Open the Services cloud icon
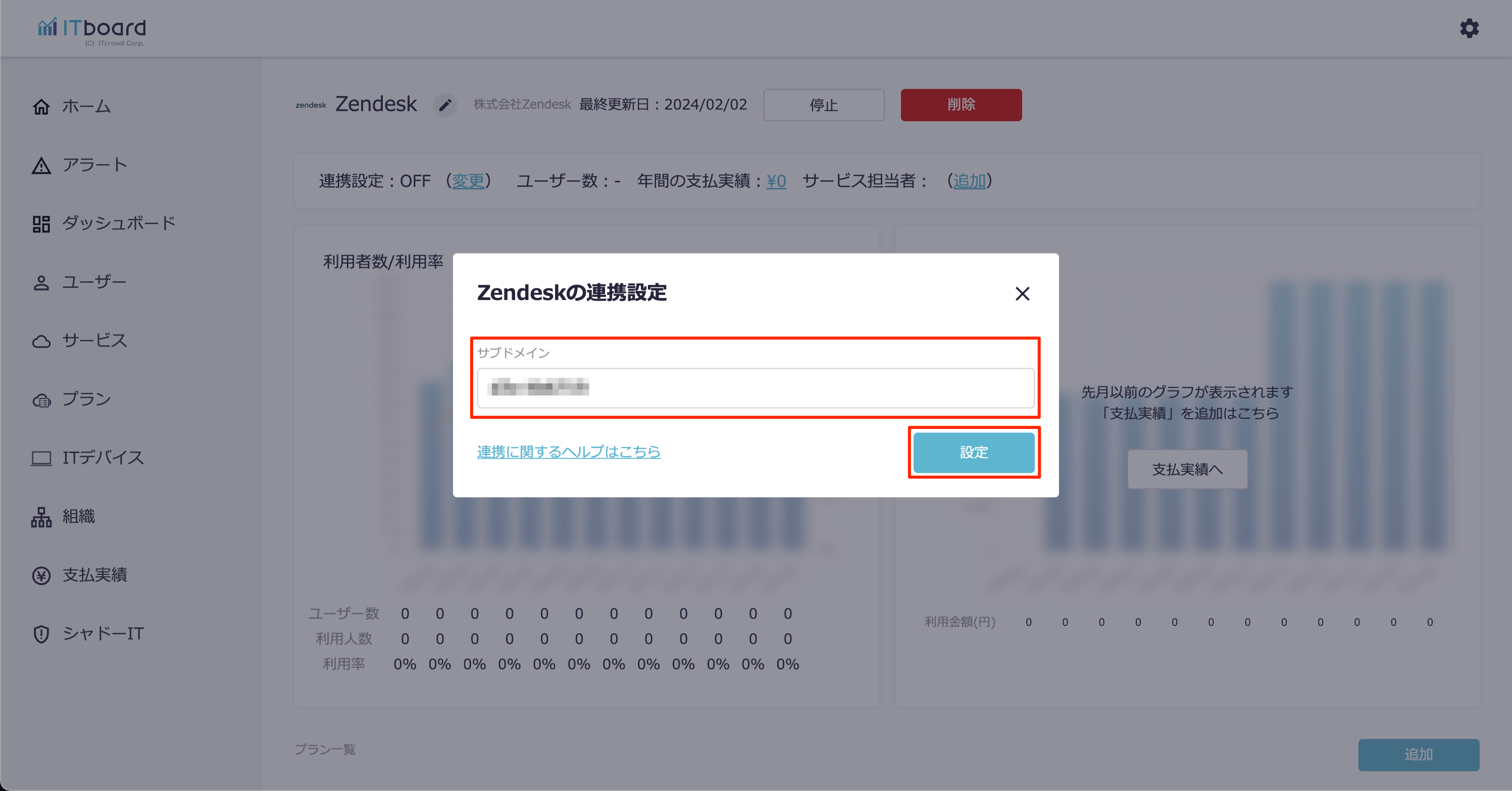1512x791 pixels. [41, 341]
